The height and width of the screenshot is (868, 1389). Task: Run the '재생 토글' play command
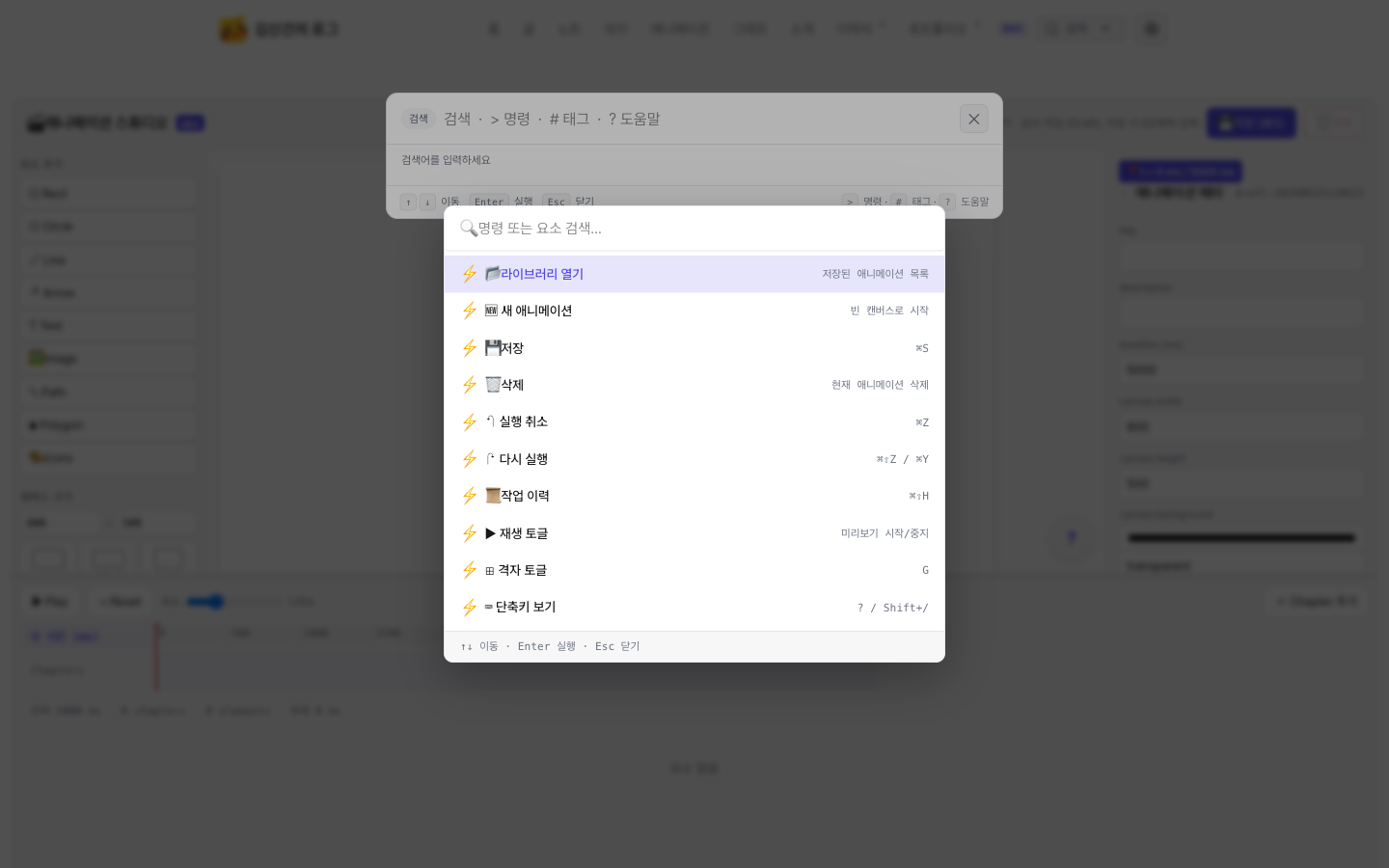coord(694,533)
